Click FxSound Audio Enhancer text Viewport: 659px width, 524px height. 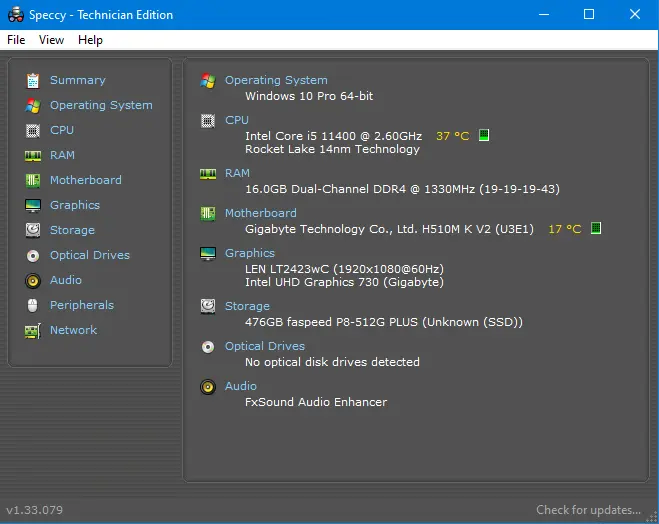(x=316, y=402)
